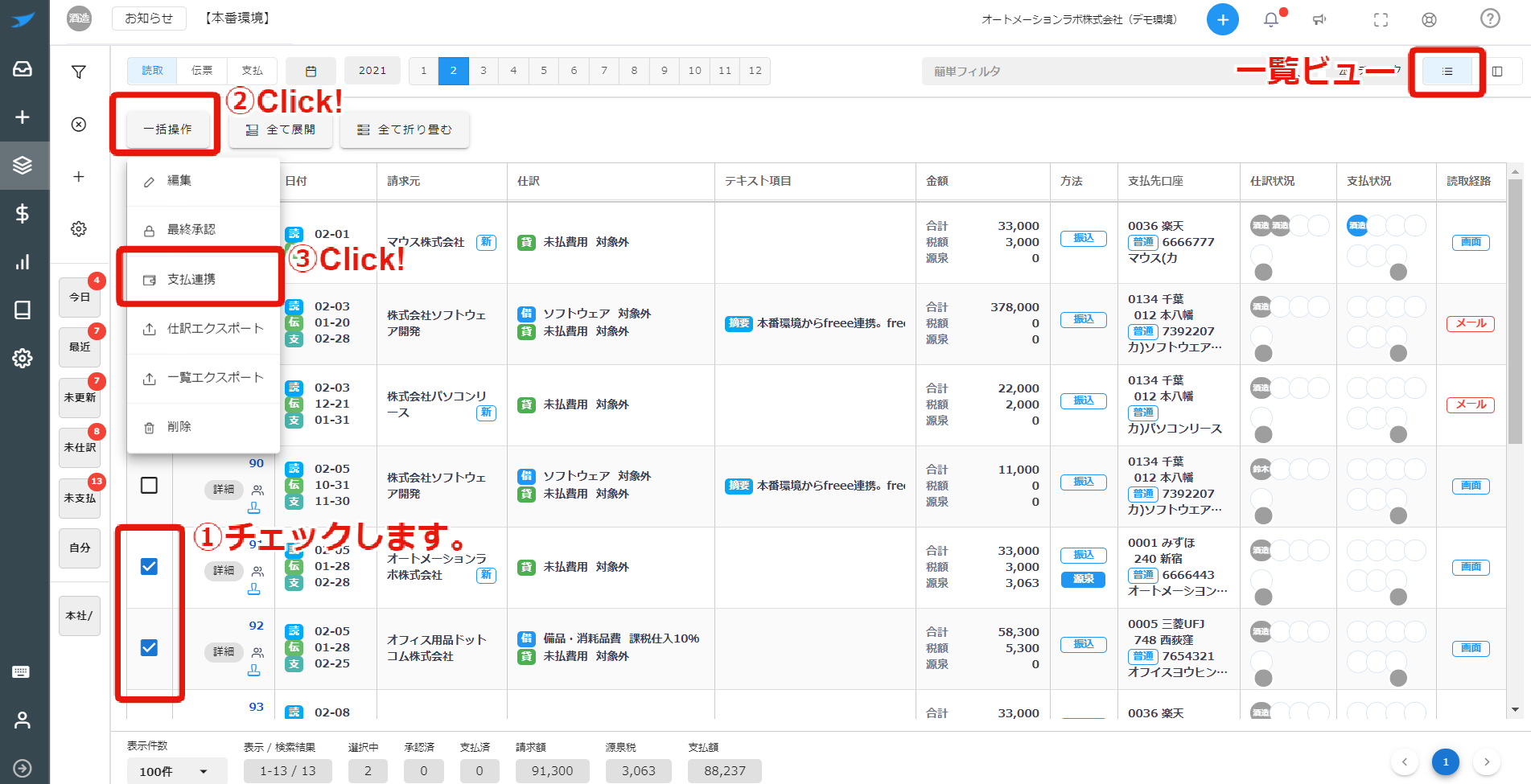Click the calendar icon button
Image resolution: width=1531 pixels, height=784 pixels.
click(x=311, y=71)
